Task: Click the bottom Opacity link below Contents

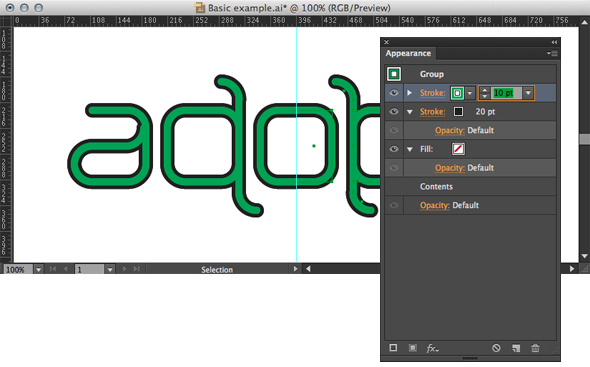Action: coord(435,206)
